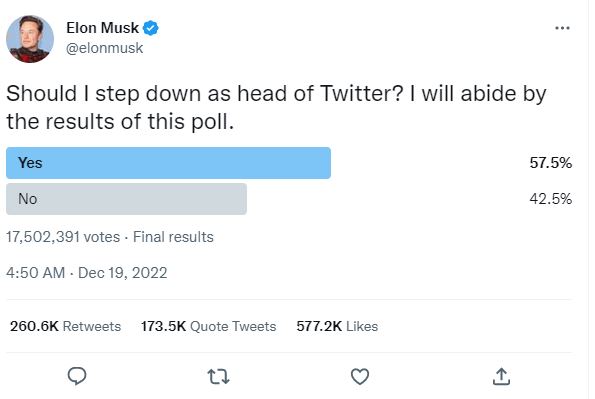View the 260.6K Retweets list
Image resolution: width=595 pixels, height=399 pixels.
click(x=65, y=326)
